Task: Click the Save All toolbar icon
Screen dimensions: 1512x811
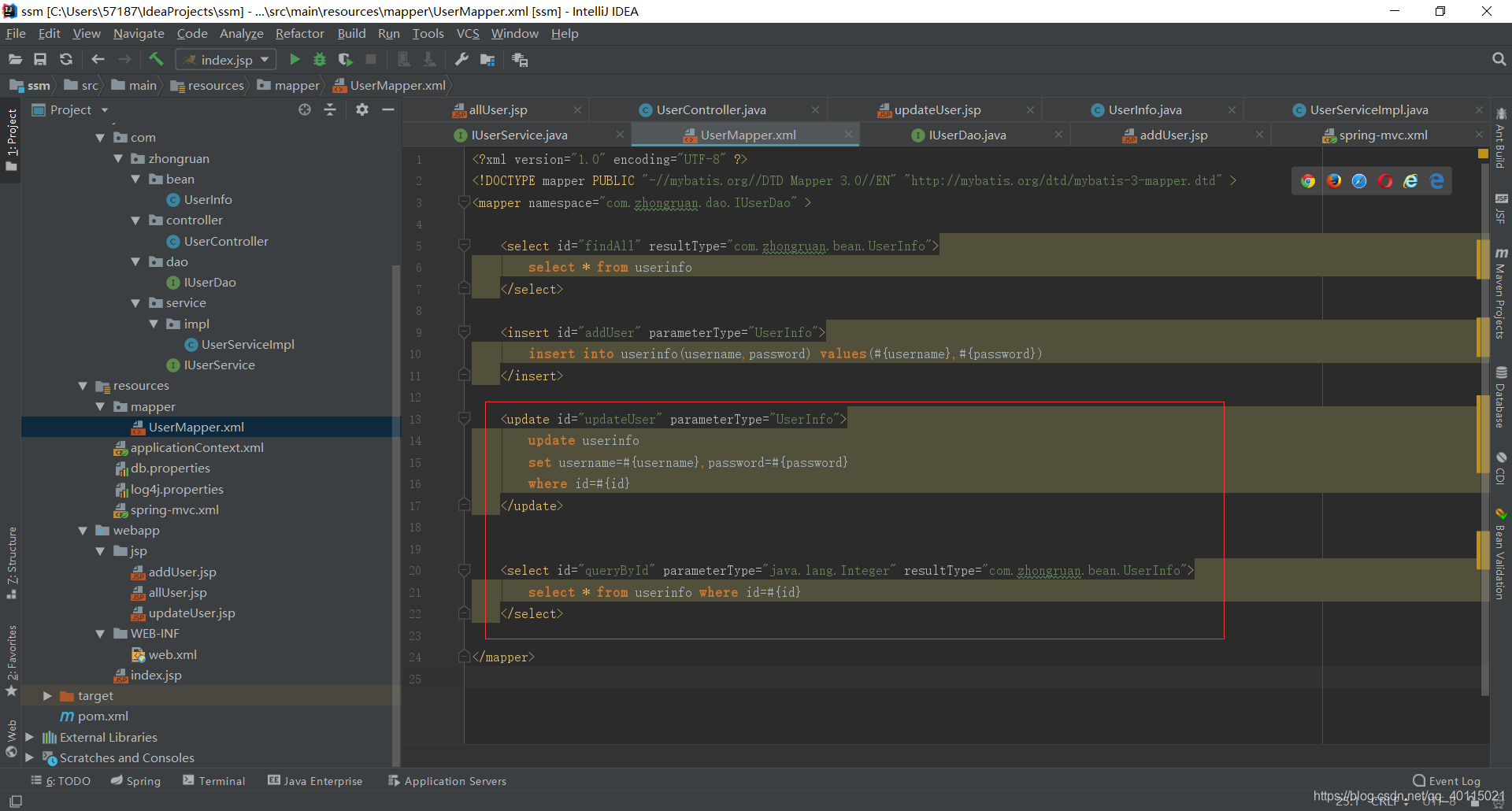Action: tap(40, 59)
